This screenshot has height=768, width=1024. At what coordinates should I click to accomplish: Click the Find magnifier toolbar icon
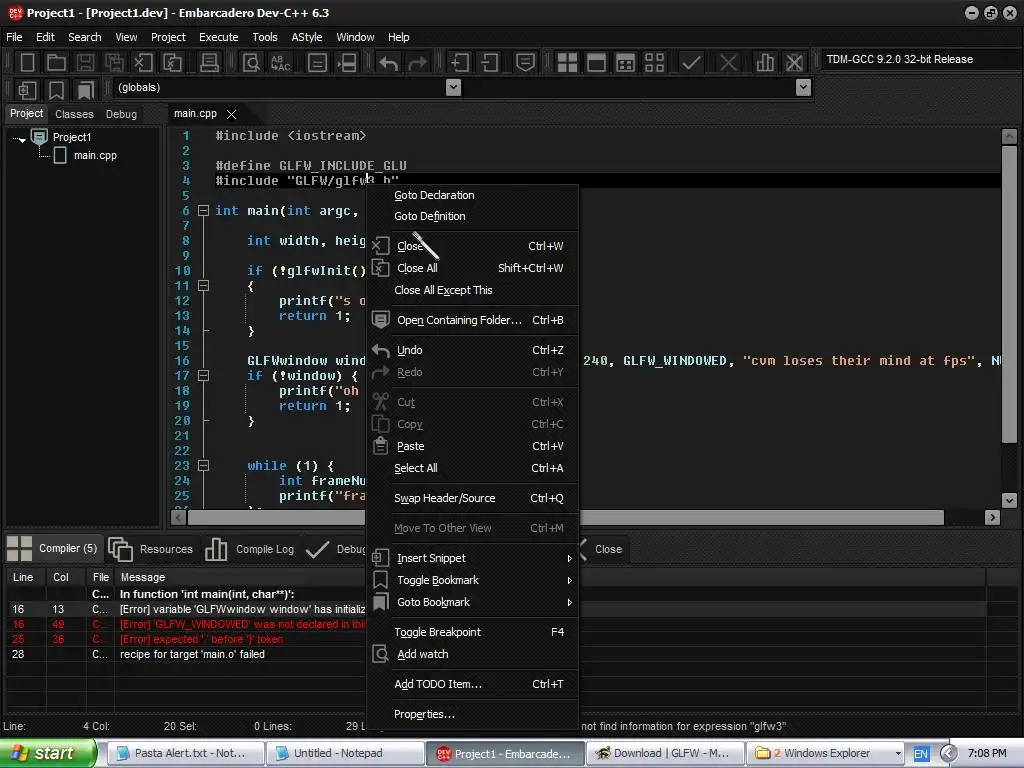point(251,63)
